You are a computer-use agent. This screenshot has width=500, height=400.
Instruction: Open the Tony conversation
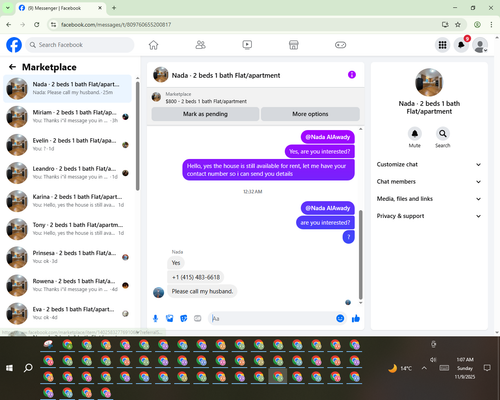[67, 229]
